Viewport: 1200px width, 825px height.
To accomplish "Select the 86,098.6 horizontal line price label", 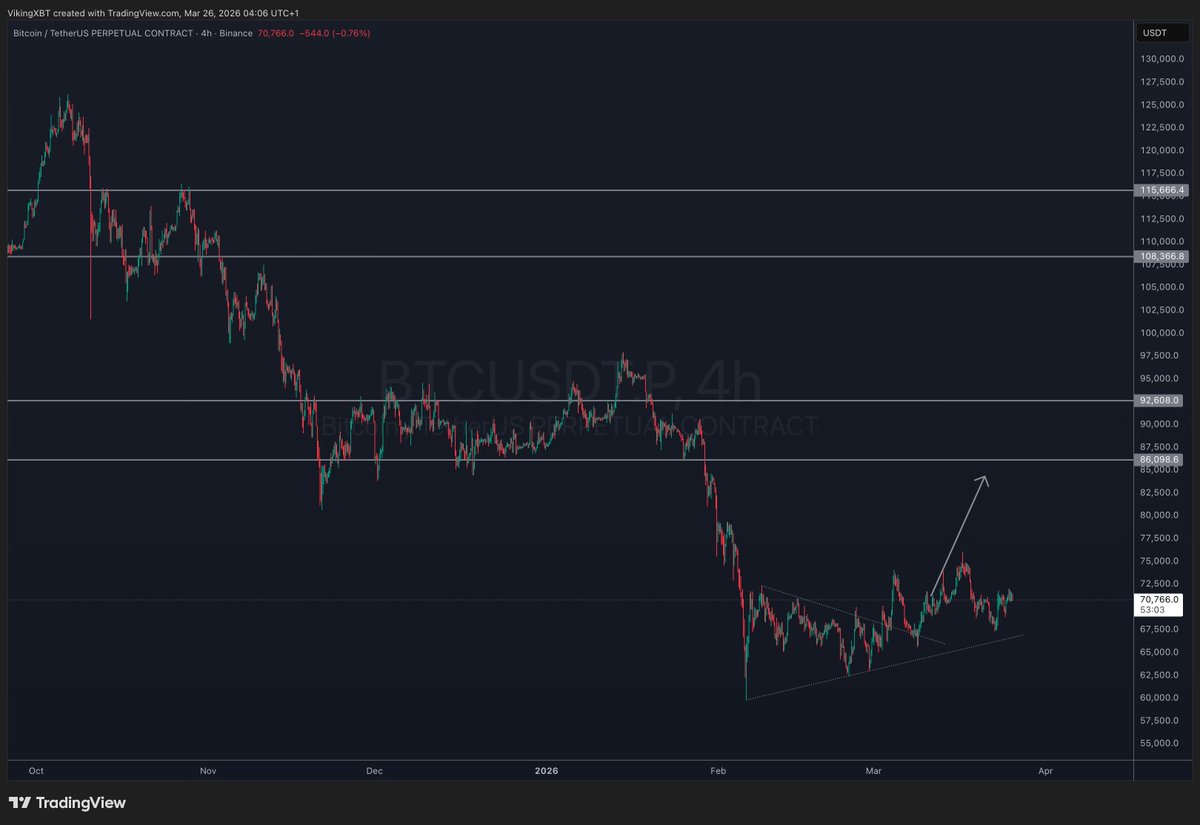I will [x=1160, y=460].
